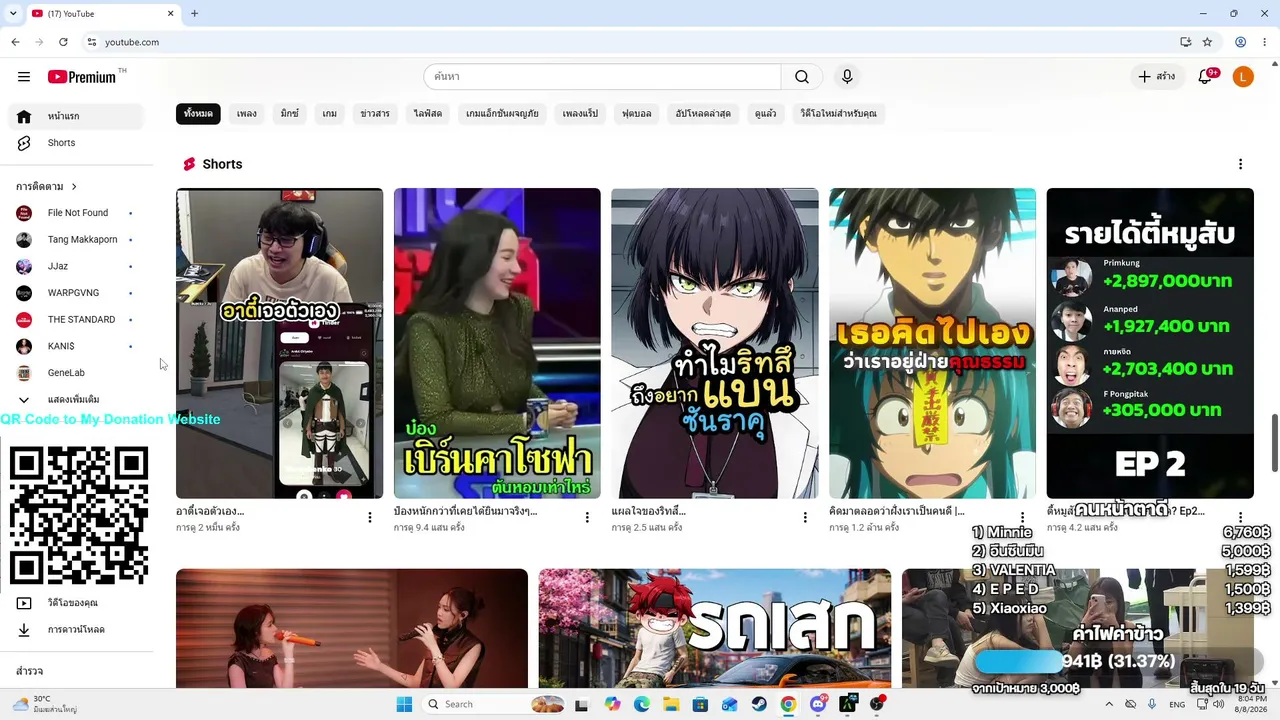This screenshot has height=720, width=1280.
Task: Open a new browser tab
Action: pyautogui.click(x=194, y=13)
